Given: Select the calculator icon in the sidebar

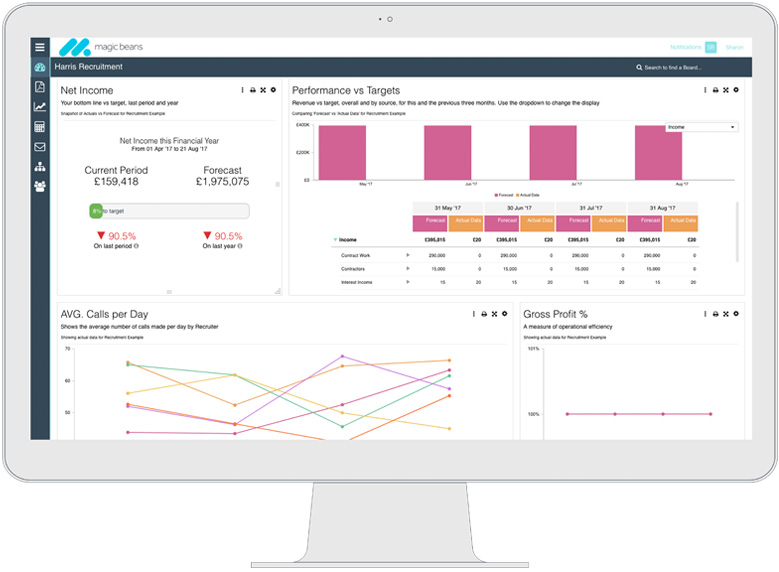Looking at the screenshot, I should click(40, 127).
